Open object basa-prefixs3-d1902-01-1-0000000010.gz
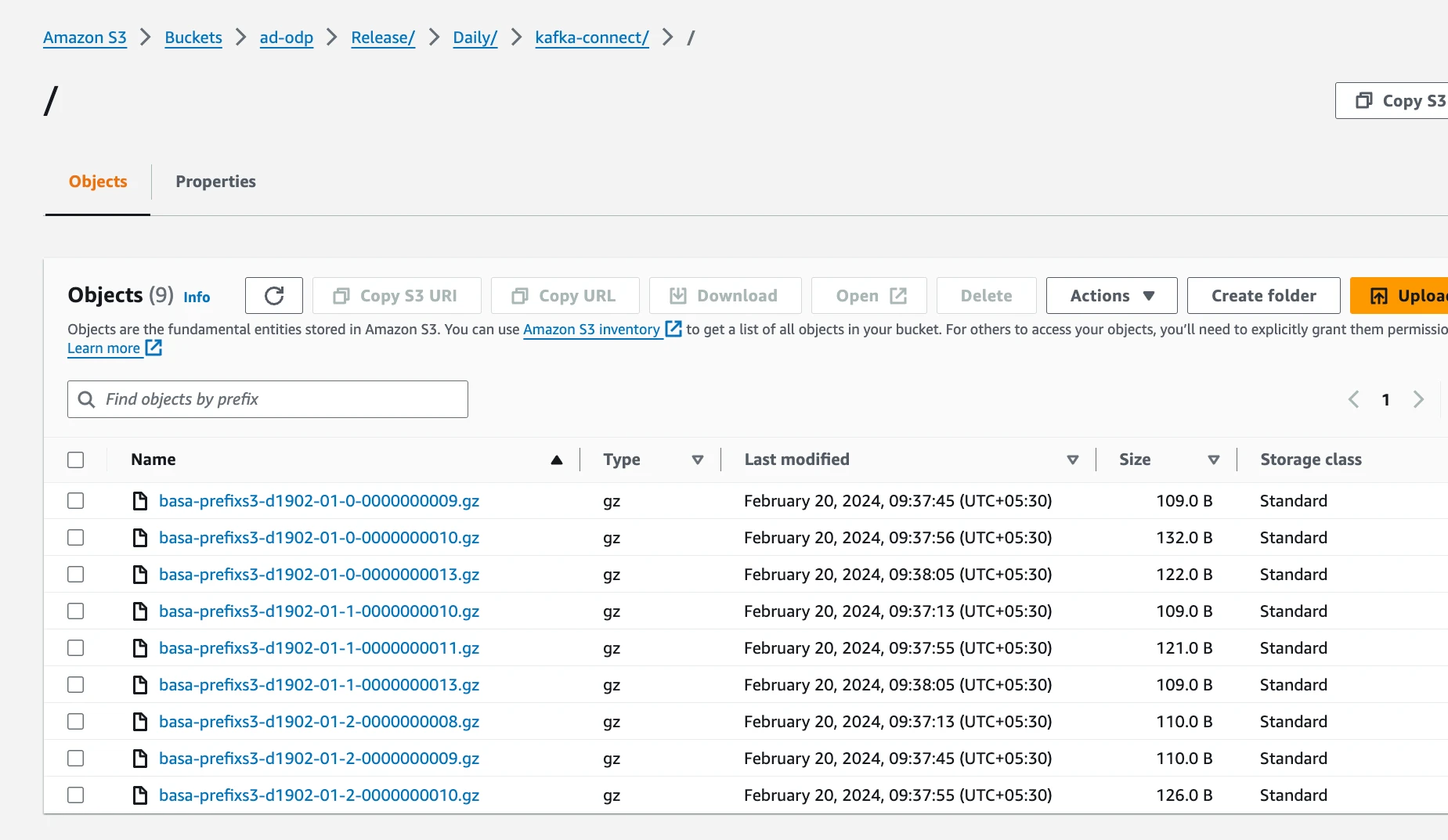1448x840 pixels. pyautogui.click(x=319, y=611)
